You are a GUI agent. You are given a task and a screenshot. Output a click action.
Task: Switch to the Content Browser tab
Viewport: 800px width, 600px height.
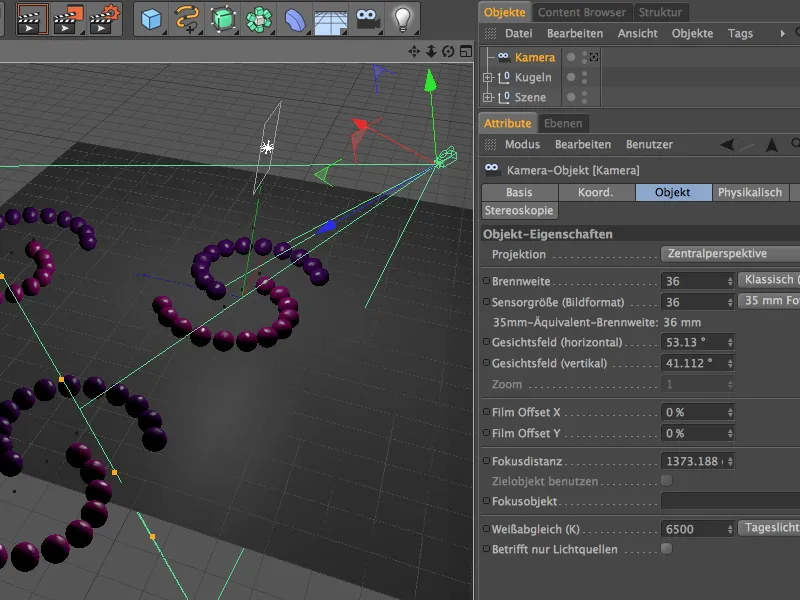click(x=582, y=12)
